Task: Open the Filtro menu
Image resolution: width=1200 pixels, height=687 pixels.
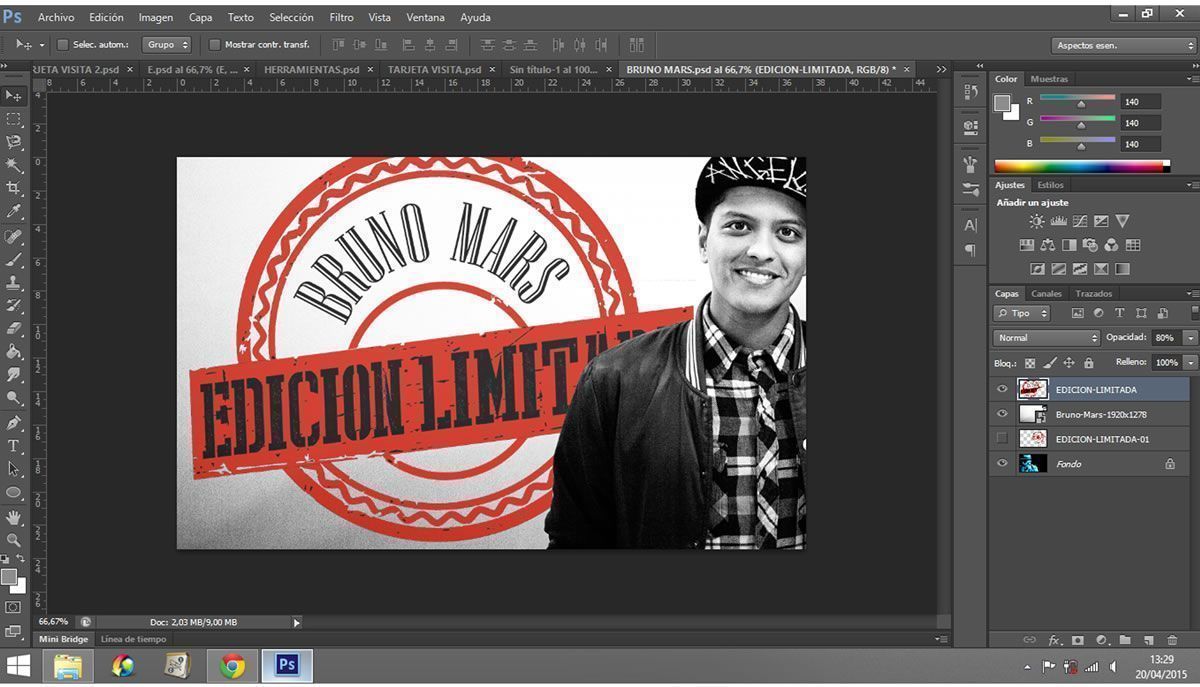Action: click(342, 17)
